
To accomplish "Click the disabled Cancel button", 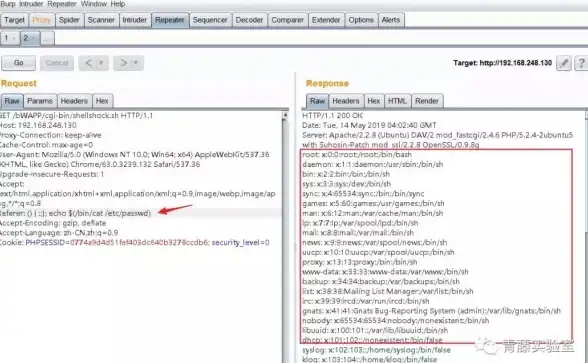I will 57,63.
